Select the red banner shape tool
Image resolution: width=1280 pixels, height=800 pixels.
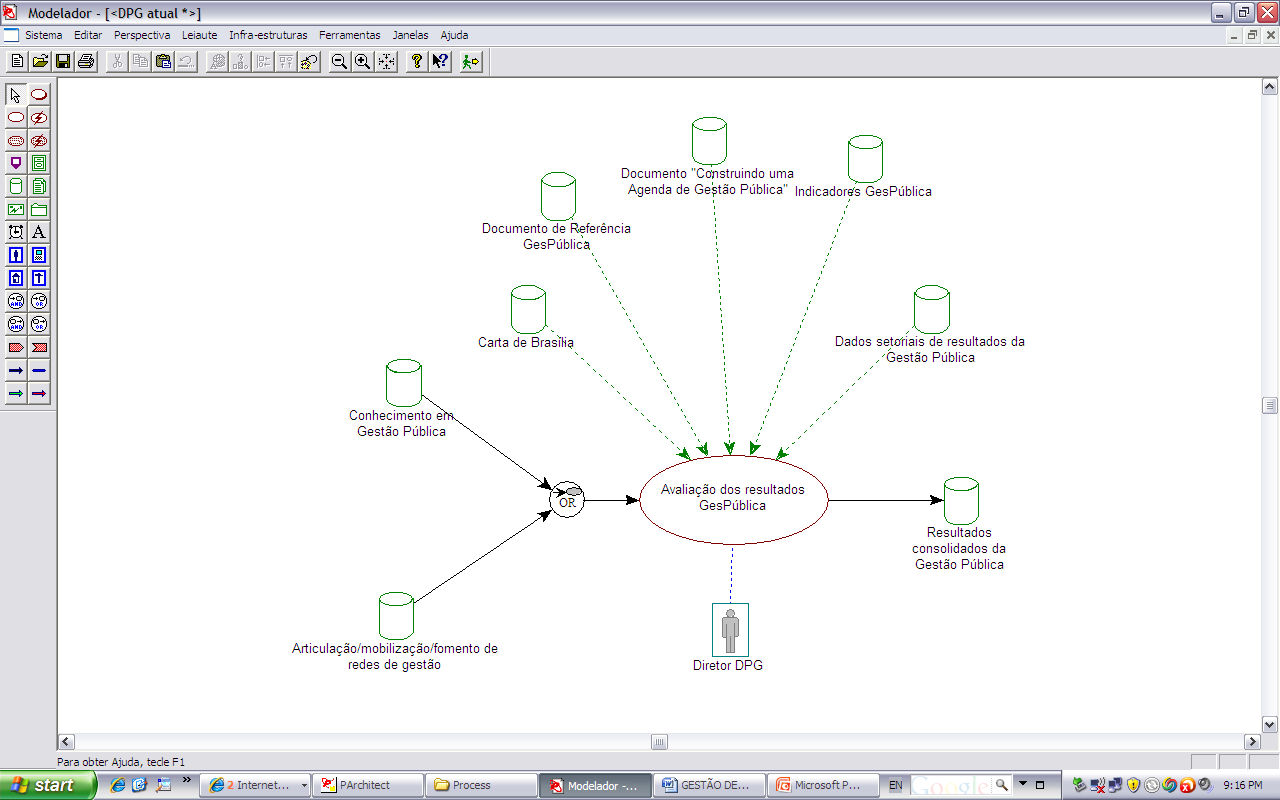click(x=39, y=348)
